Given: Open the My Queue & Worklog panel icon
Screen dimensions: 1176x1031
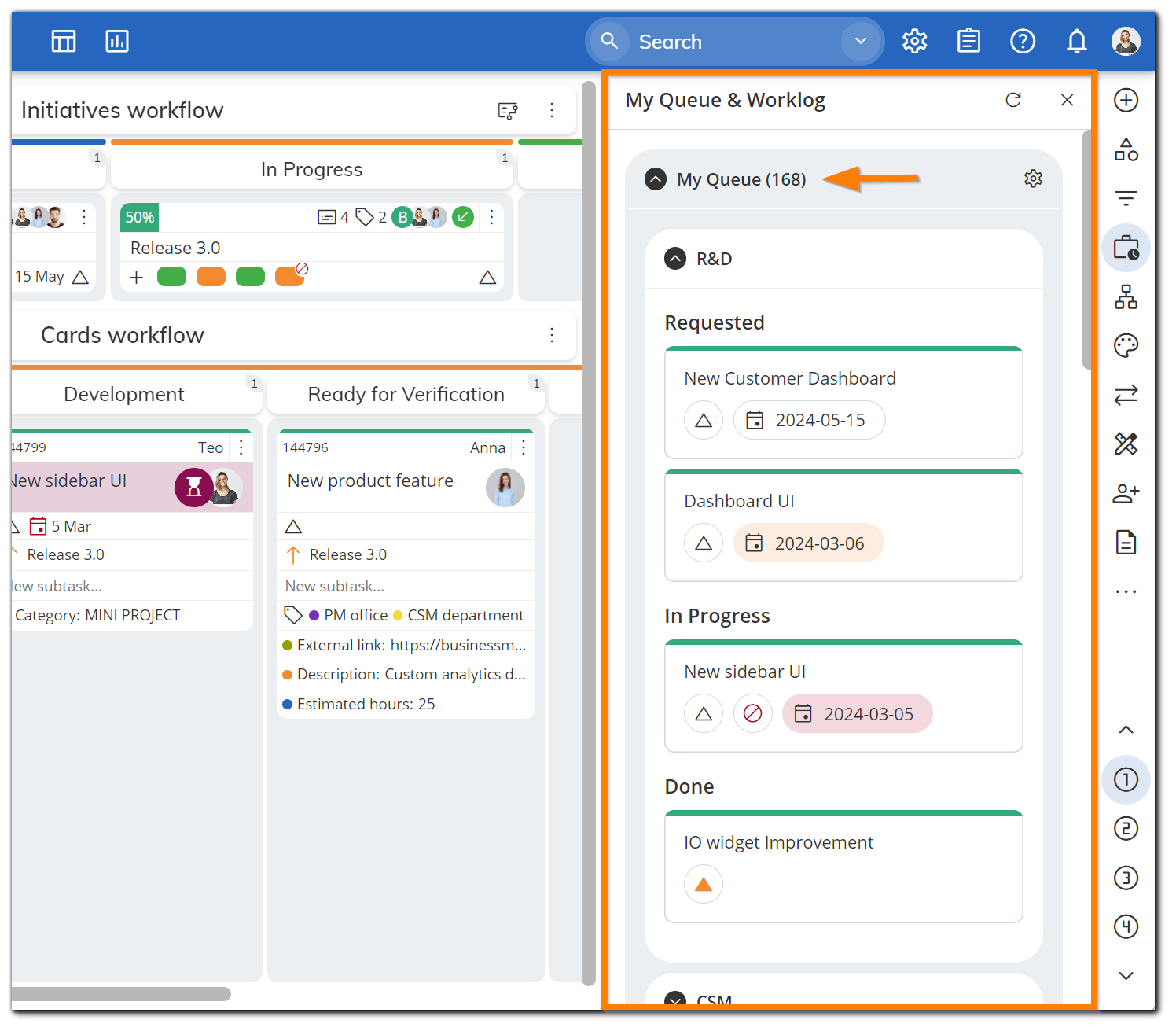Looking at the screenshot, I should [x=1126, y=248].
